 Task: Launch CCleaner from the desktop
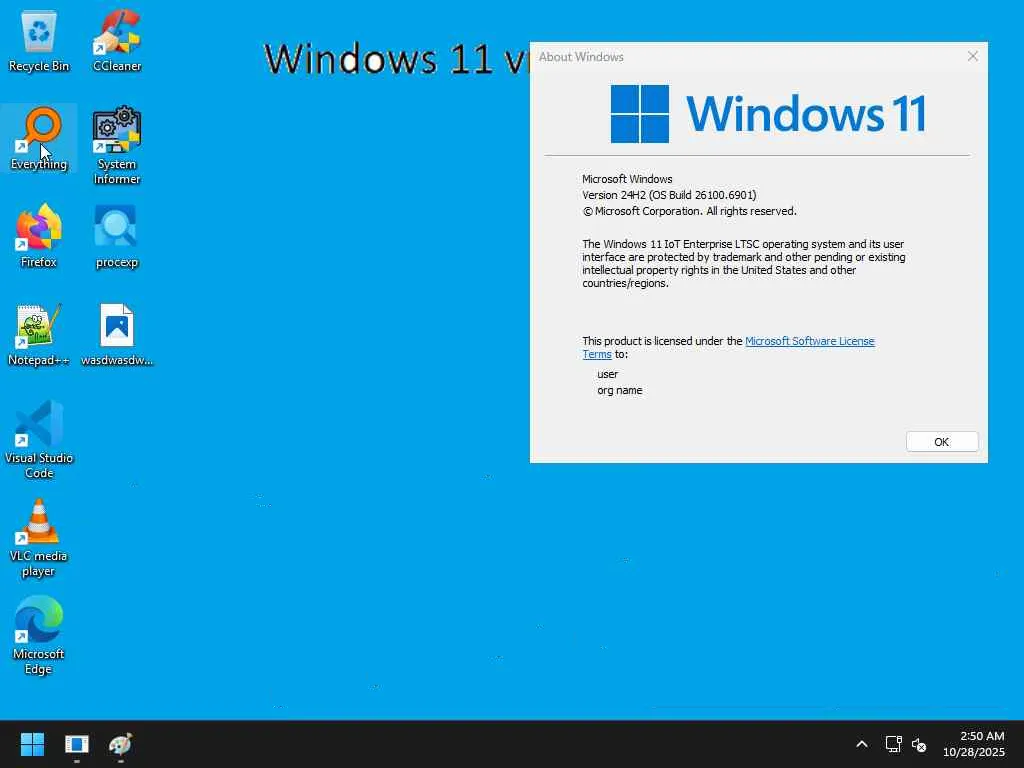click(x=117, y=40)
